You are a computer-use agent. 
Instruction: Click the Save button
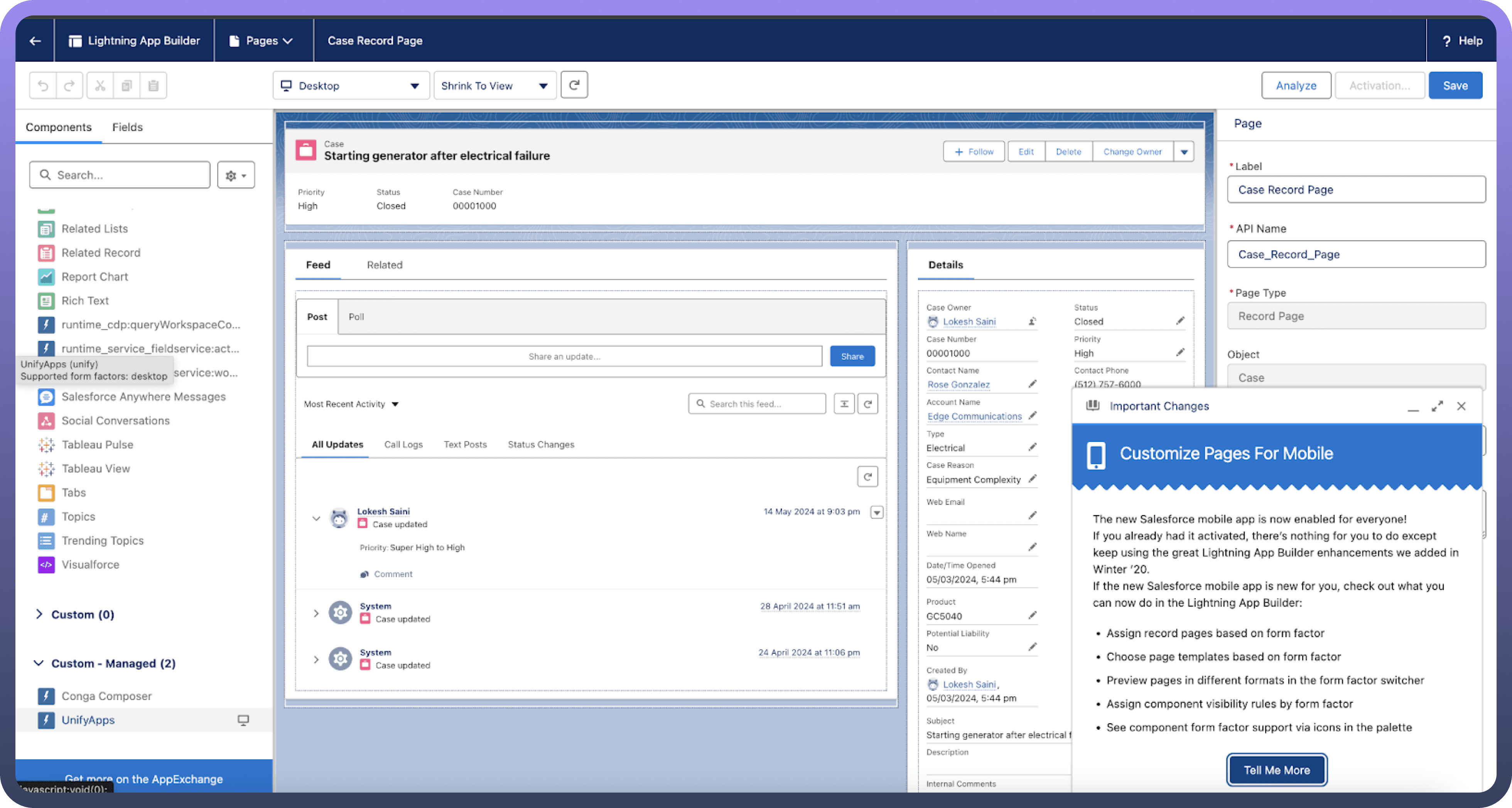[1455, 86]
